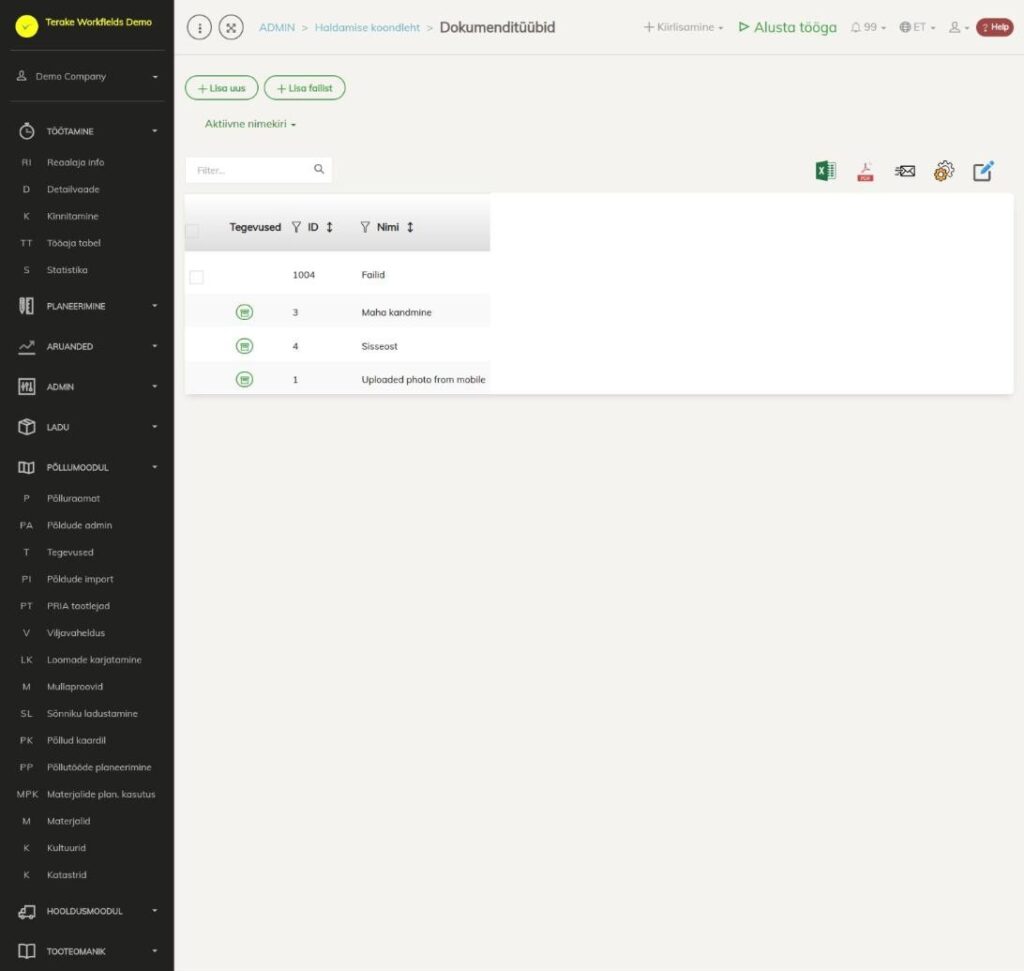
Task: Sort by Nimi column arrows
Action: click(410, 227)
